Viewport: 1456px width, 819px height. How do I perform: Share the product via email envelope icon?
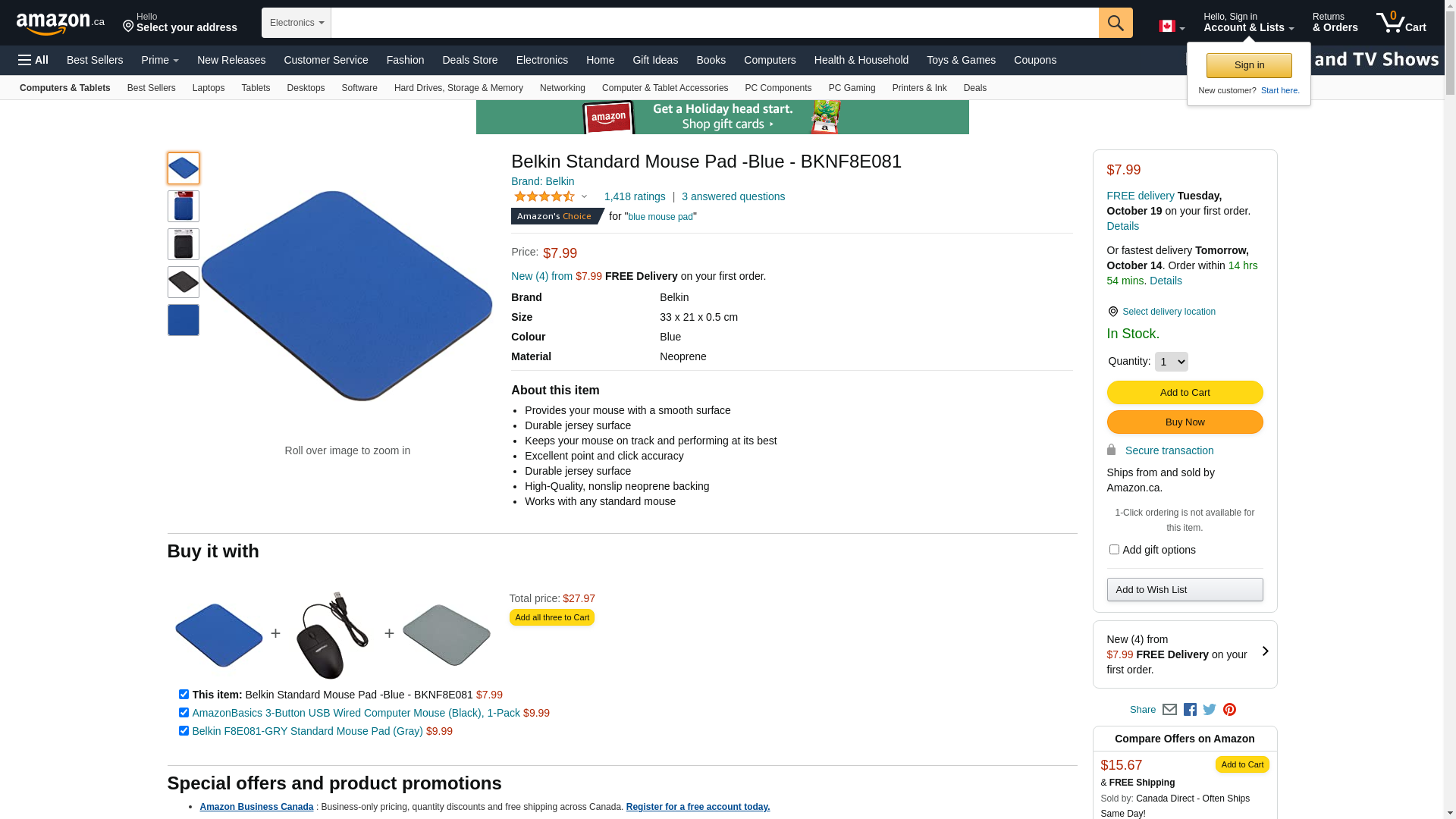[1169, 710]
